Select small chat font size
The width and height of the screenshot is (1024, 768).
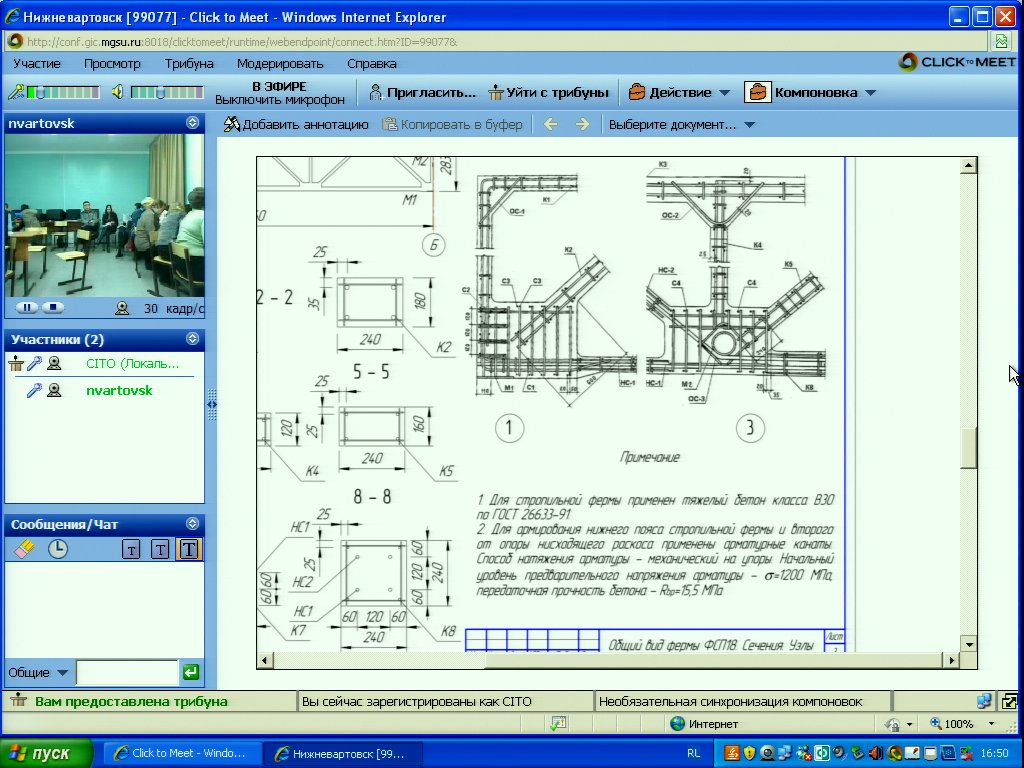click(x=131, y=550)
